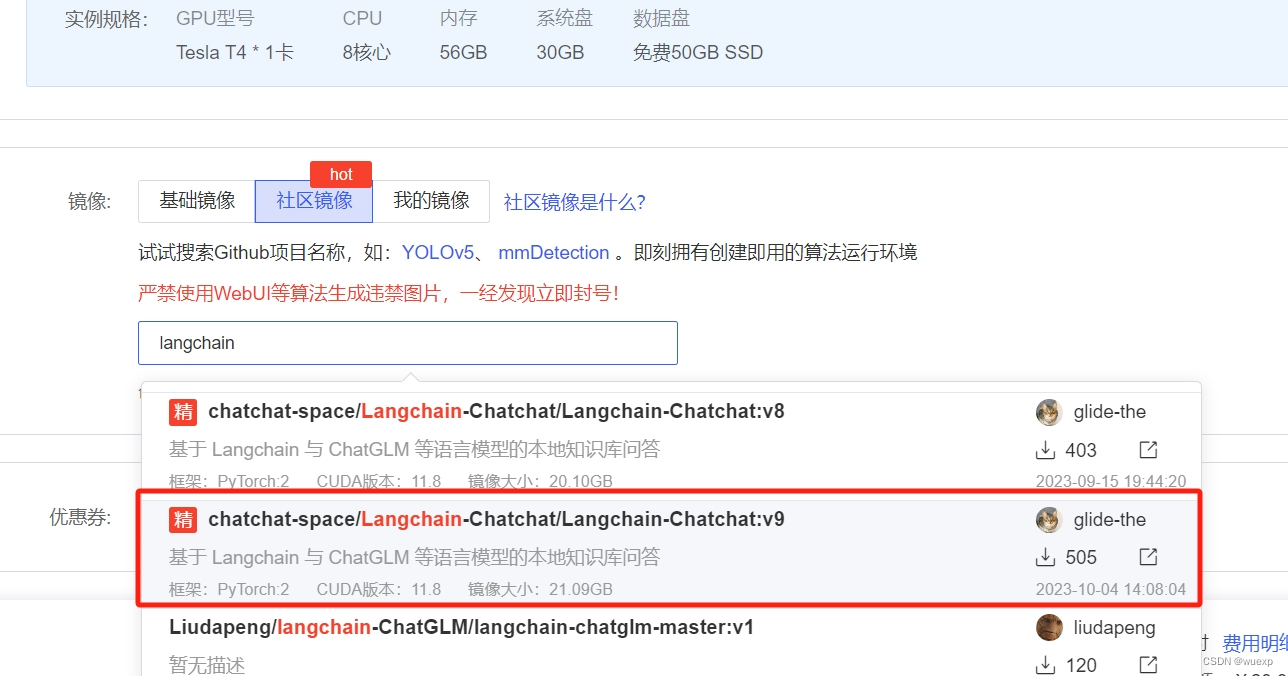Click glide-the's cat avatar on the v8 entry
Viewport: 1288px width, 676px height.
click(x=1048, y=411)
